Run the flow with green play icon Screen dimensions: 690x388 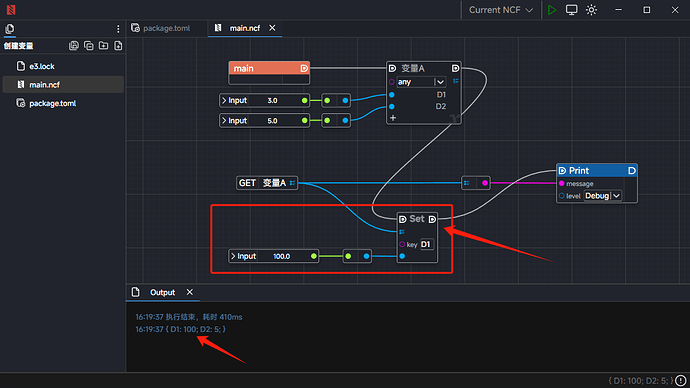(552, 10)
